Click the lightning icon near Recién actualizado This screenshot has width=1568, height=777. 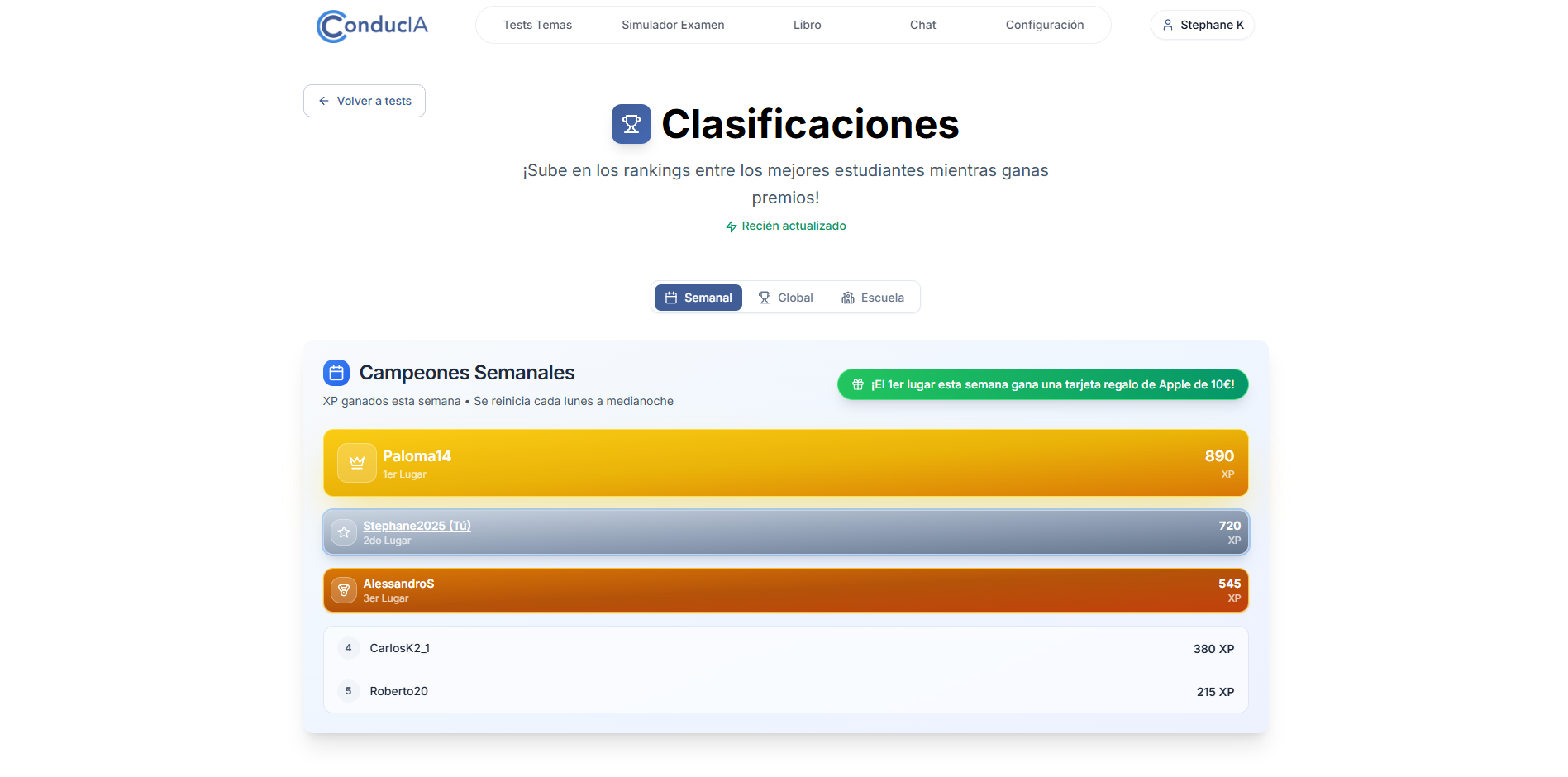click(732, 226)
